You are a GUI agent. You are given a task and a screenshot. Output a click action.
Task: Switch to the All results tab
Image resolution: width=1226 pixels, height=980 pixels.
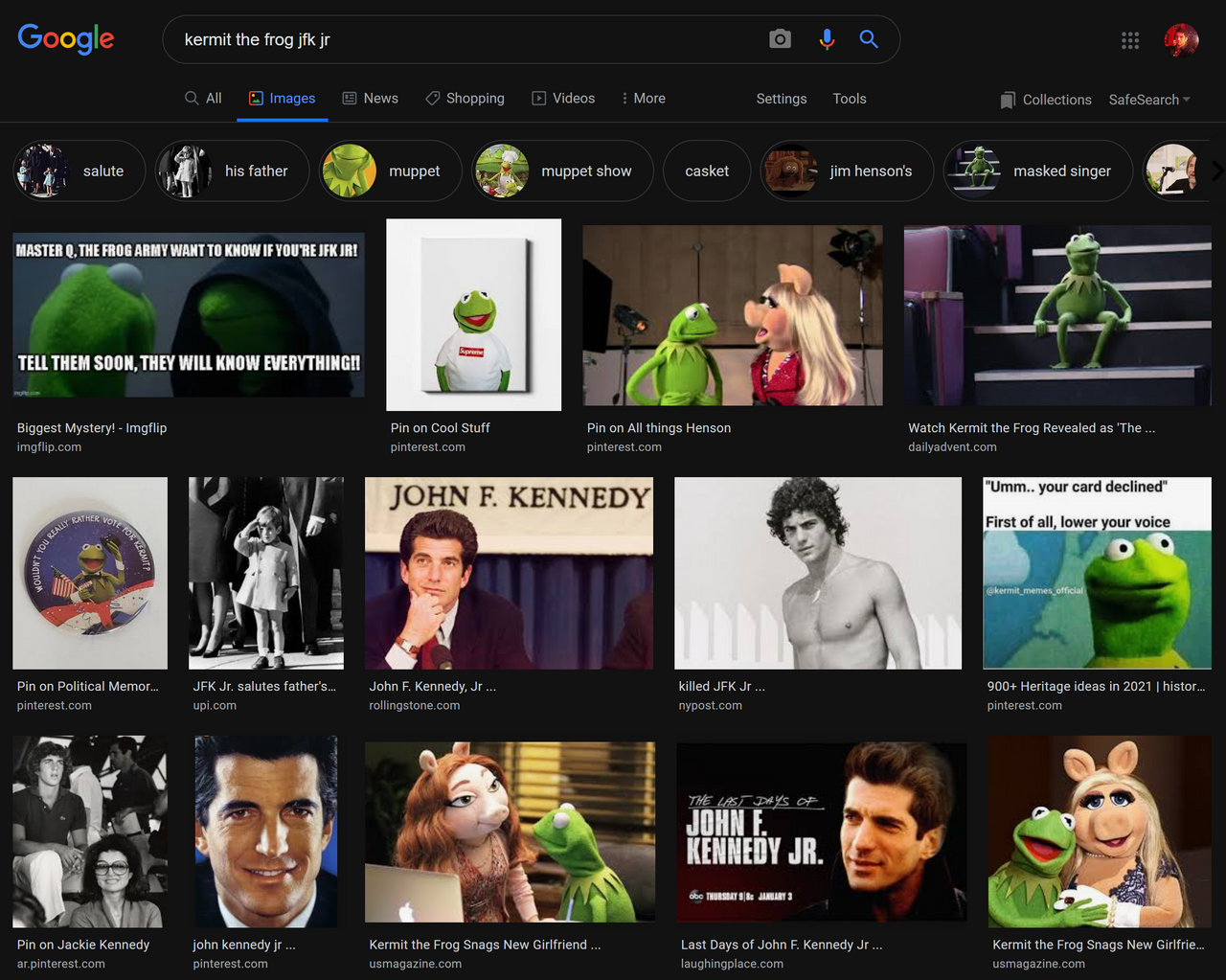click(x=203, y=98)
